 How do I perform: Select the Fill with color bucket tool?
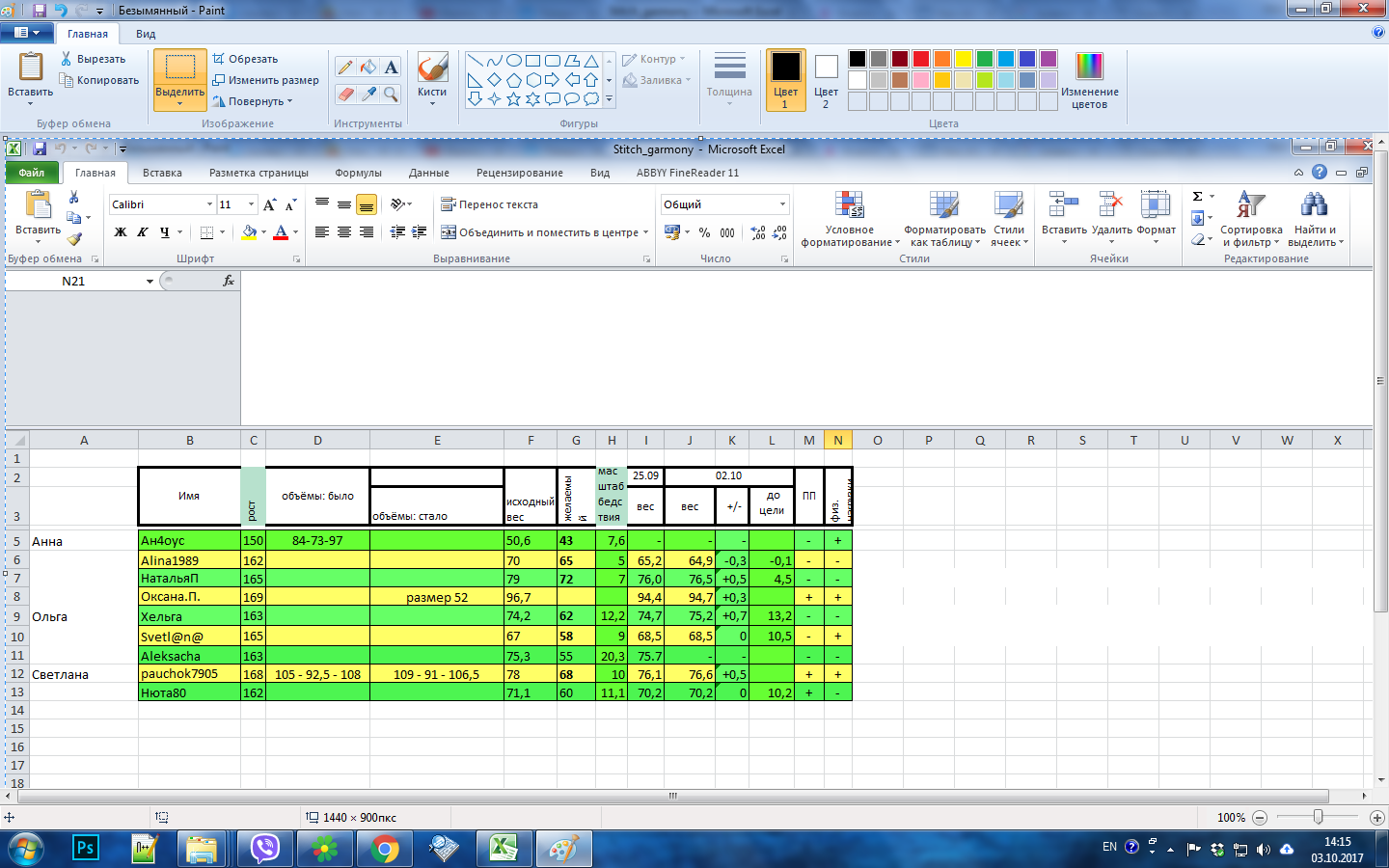[368, 68]
